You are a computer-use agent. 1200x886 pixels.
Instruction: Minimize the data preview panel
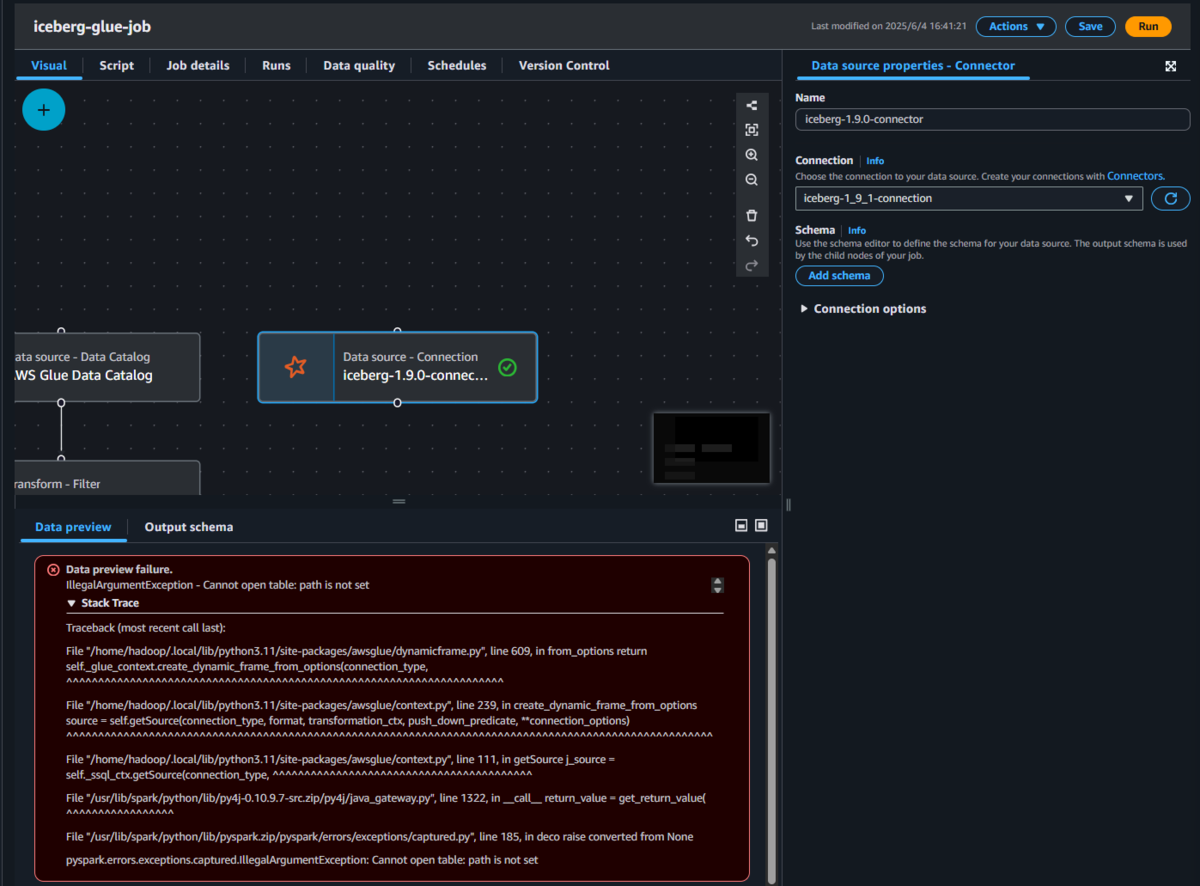click(x=741, y=525)
